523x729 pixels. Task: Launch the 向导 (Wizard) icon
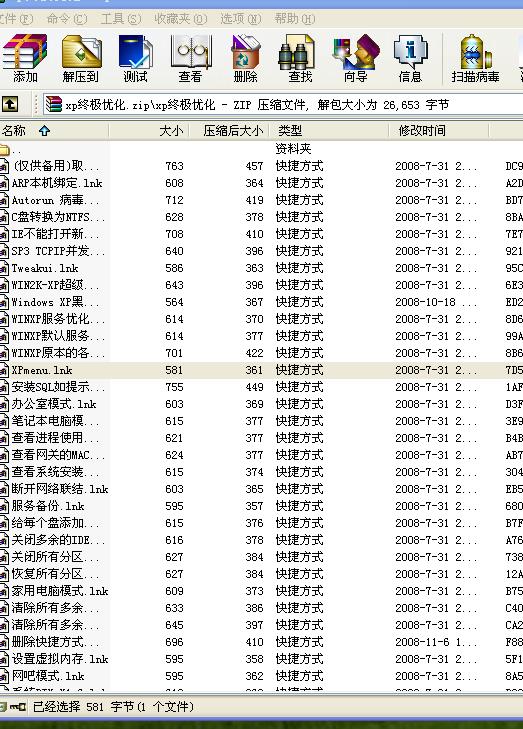(356, 59)
